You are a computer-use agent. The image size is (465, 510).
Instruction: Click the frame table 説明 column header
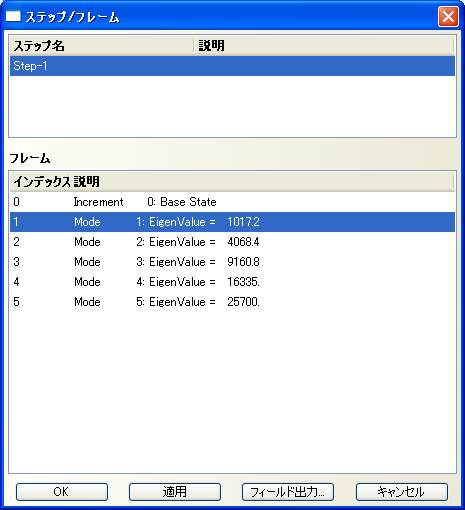point(263,182)
